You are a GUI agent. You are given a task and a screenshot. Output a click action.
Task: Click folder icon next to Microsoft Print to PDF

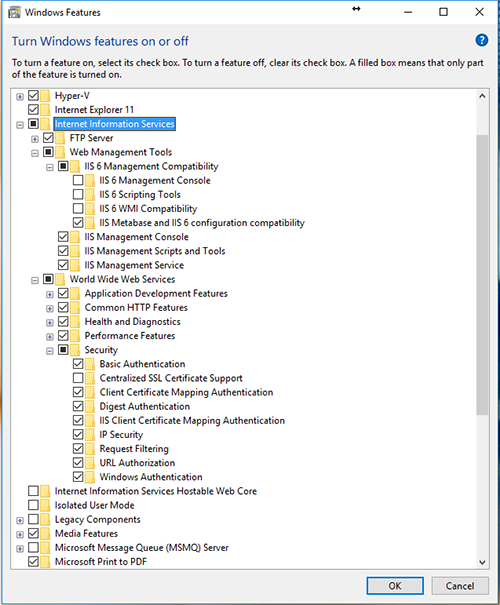tap(46, 562)
